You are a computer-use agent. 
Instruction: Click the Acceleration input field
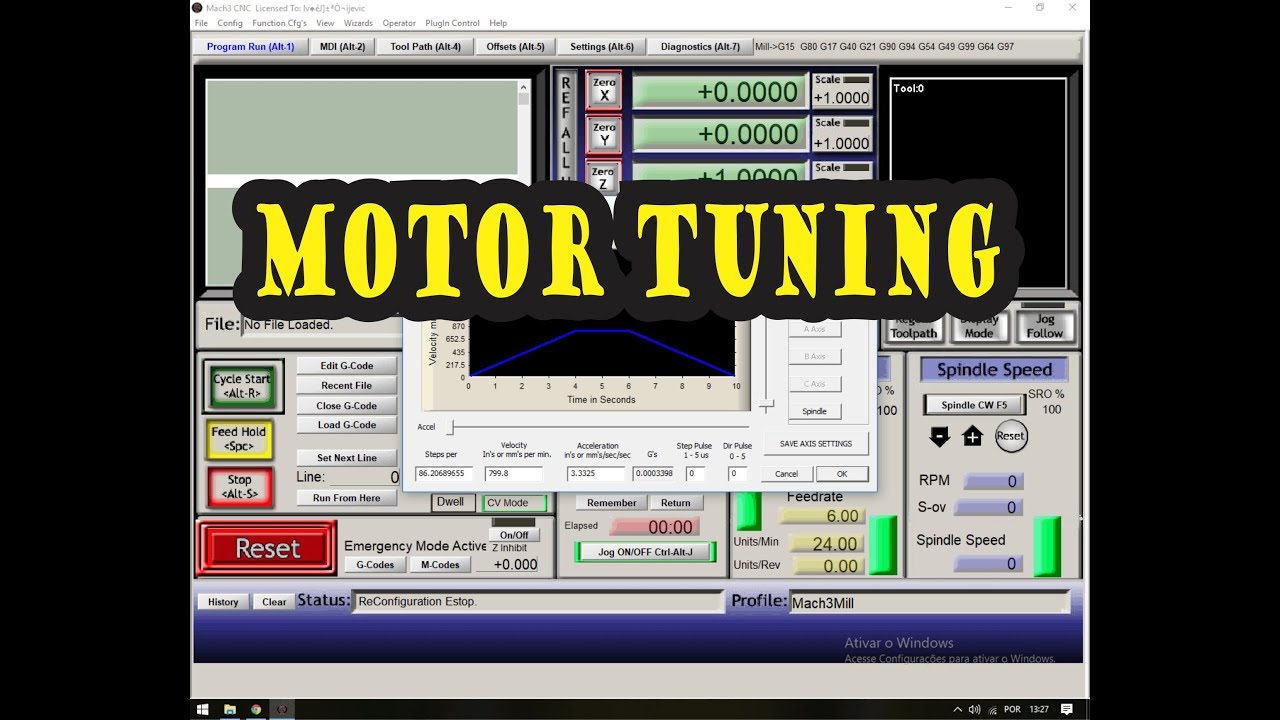[595, 474]
